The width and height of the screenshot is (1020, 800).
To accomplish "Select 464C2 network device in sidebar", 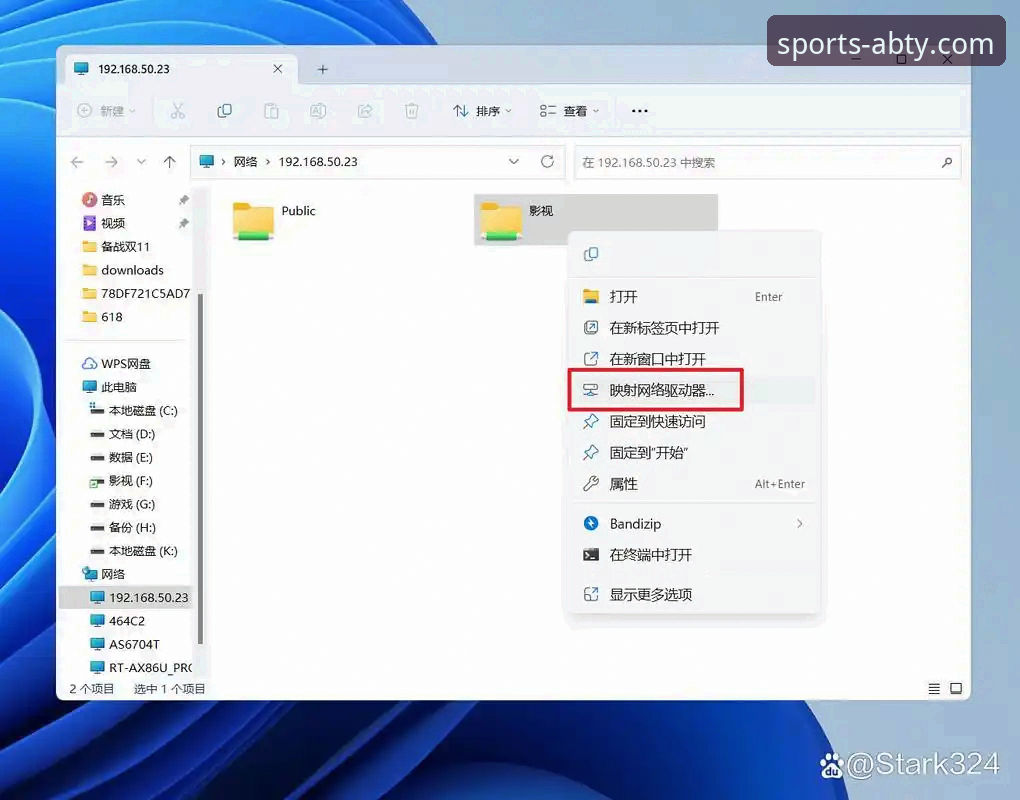I will [x=118, y=620].
